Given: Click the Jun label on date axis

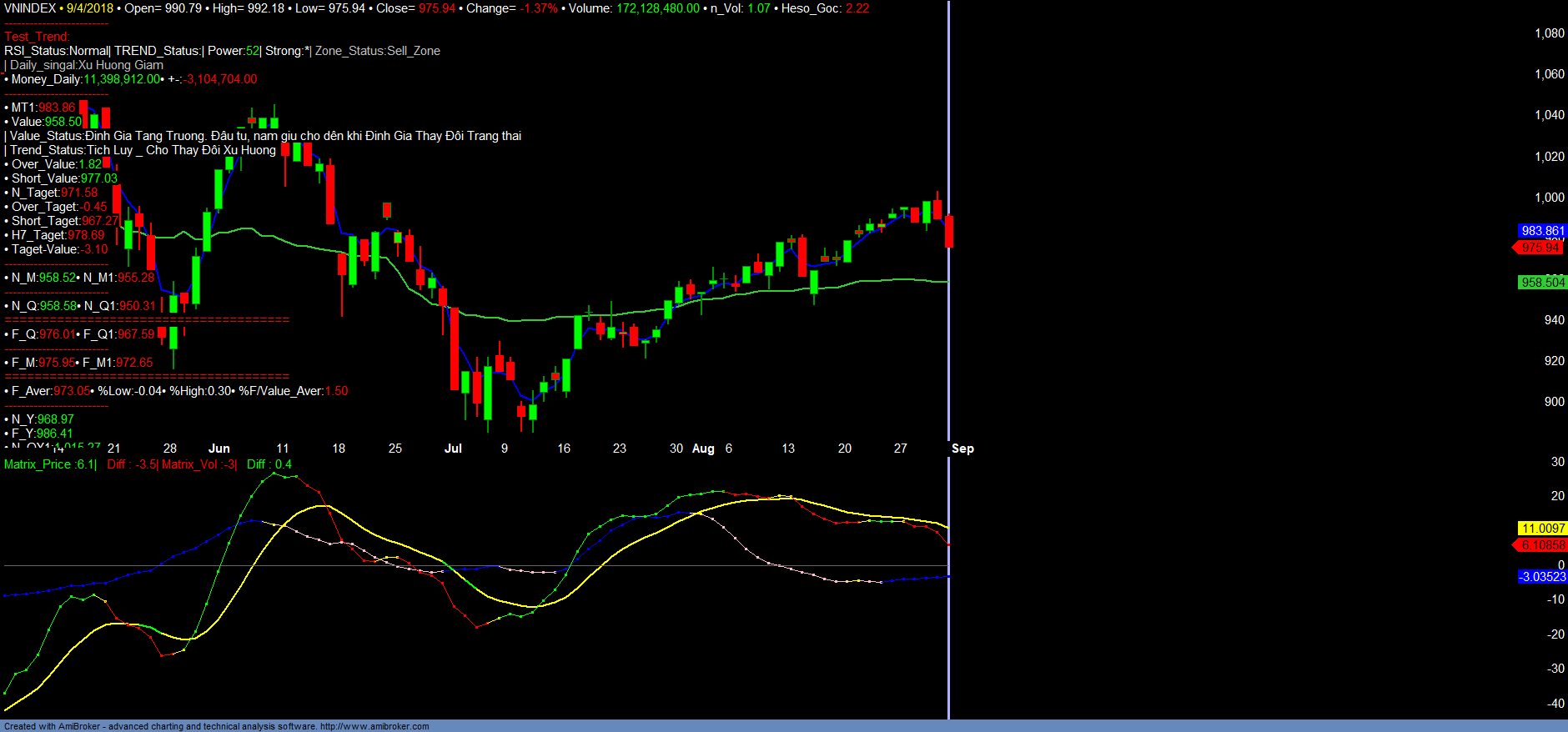Looking at the screenshot, I should (219, 449).
